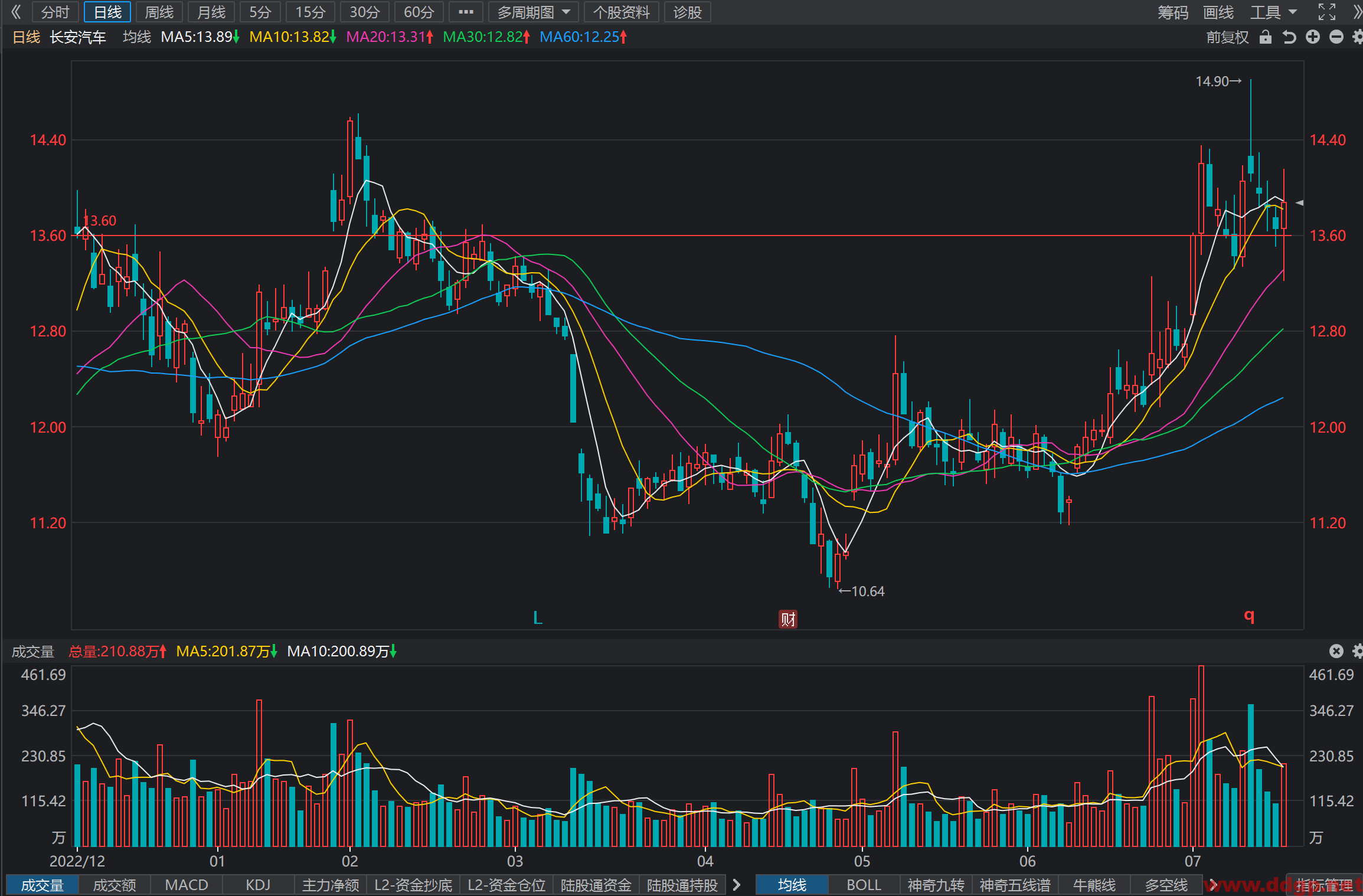
Task: Click the 长安汽车 stock name
Action: 78,37
